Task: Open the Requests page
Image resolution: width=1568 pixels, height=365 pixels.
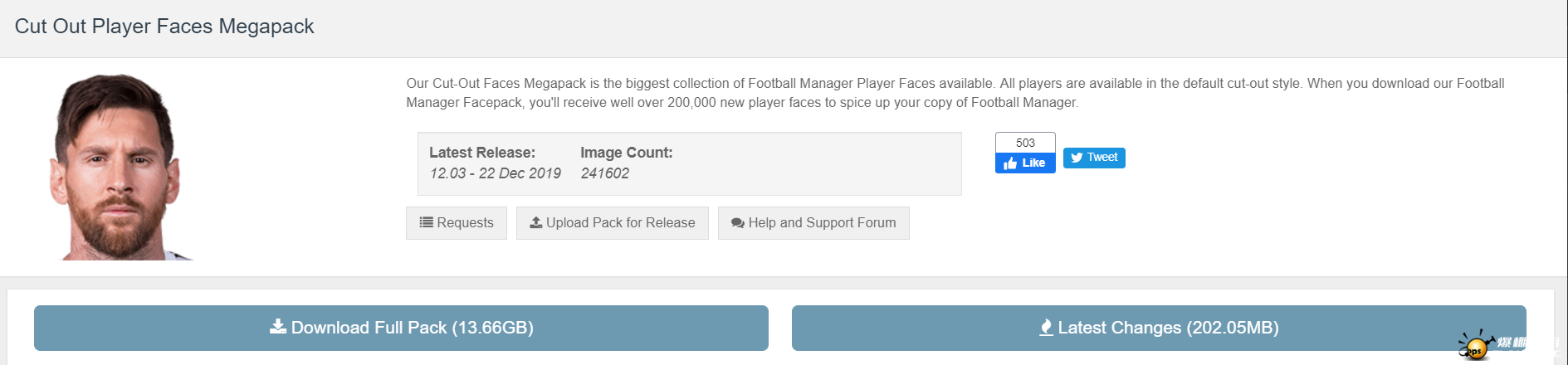Action: click(x=457, y=223)
